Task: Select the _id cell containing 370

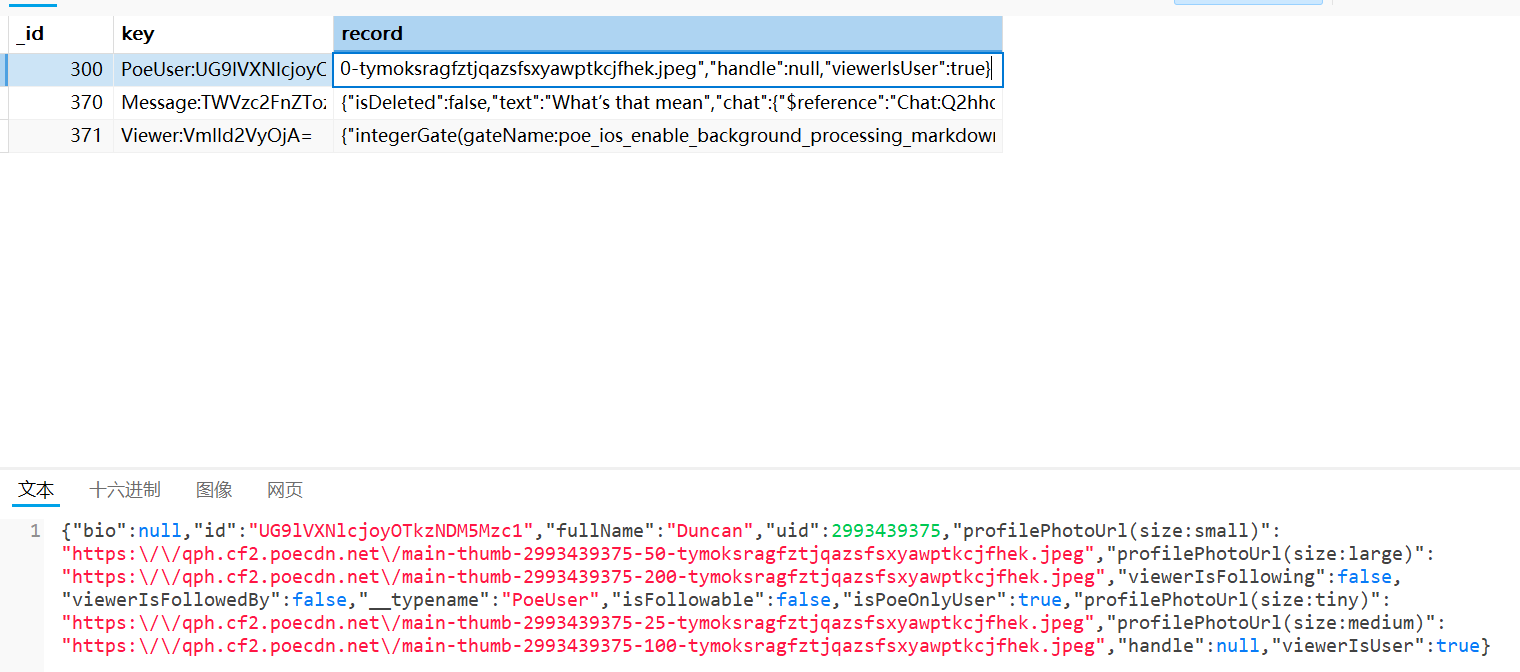Action: tap(61, 103)
